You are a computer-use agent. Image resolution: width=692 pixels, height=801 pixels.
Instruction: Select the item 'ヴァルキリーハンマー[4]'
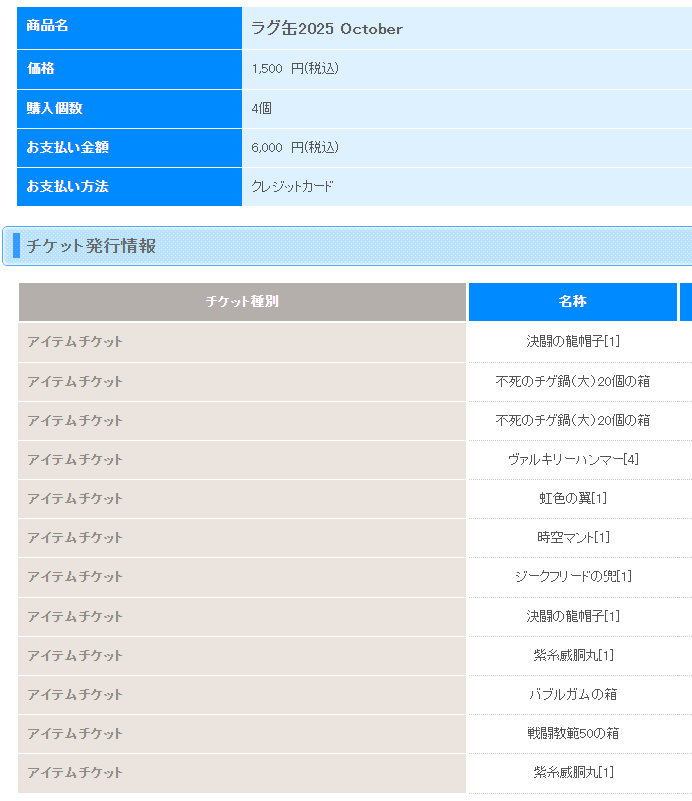573,459
